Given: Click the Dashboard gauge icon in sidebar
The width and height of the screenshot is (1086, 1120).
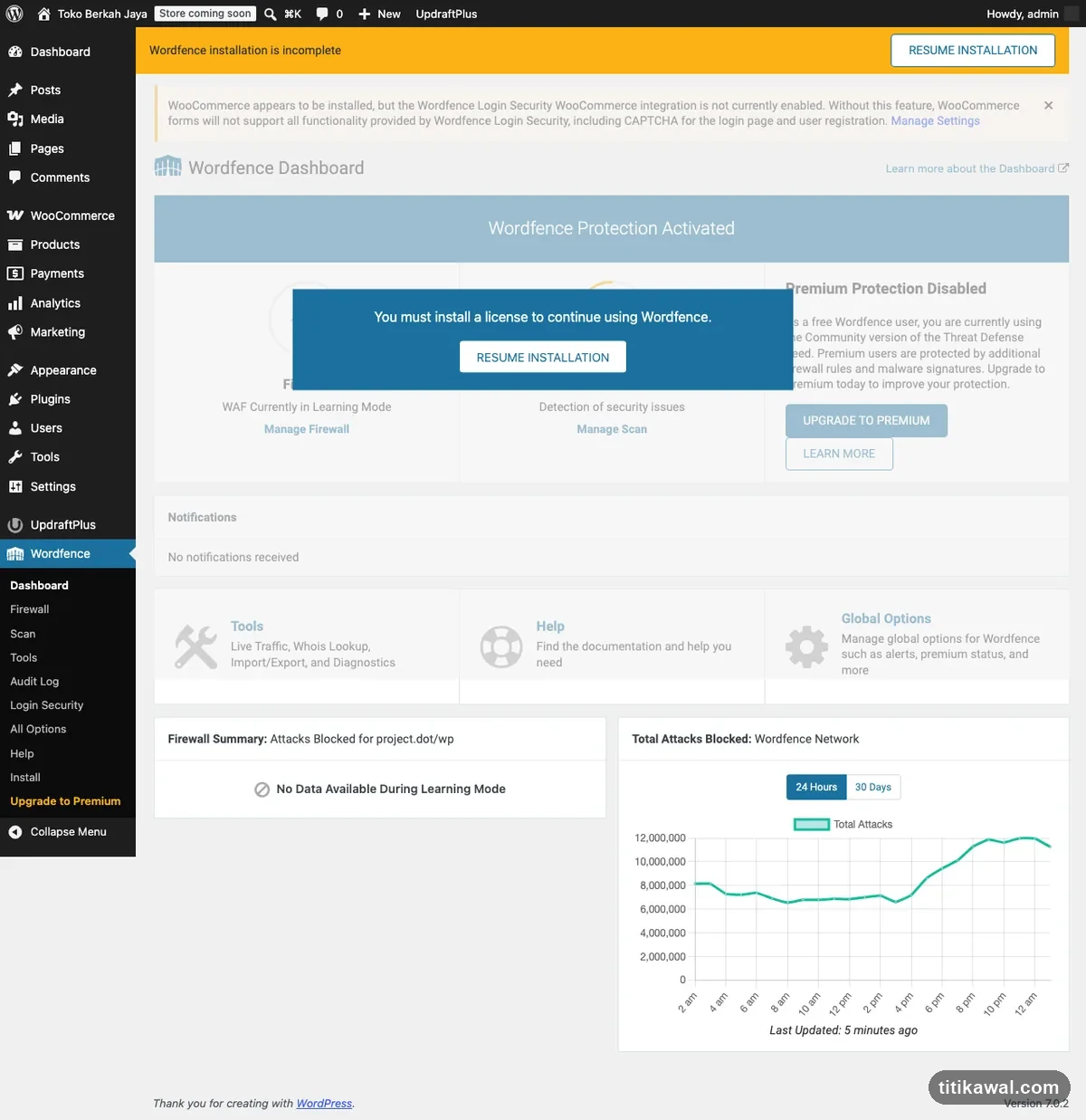Looking at the screenshot, I should [15, 52].
